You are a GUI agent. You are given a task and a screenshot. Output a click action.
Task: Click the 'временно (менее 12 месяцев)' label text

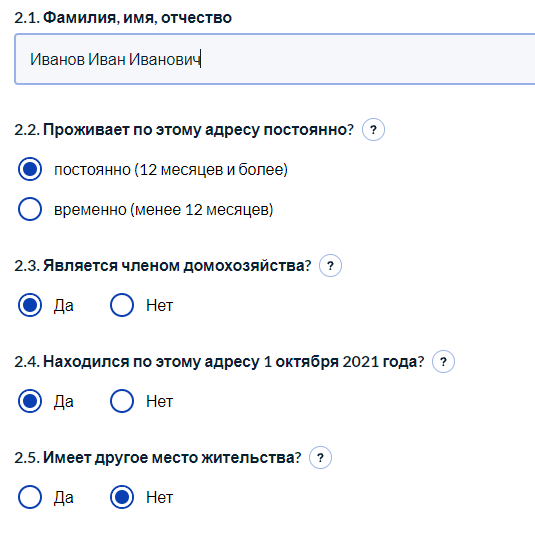click(x=164, y=210)
